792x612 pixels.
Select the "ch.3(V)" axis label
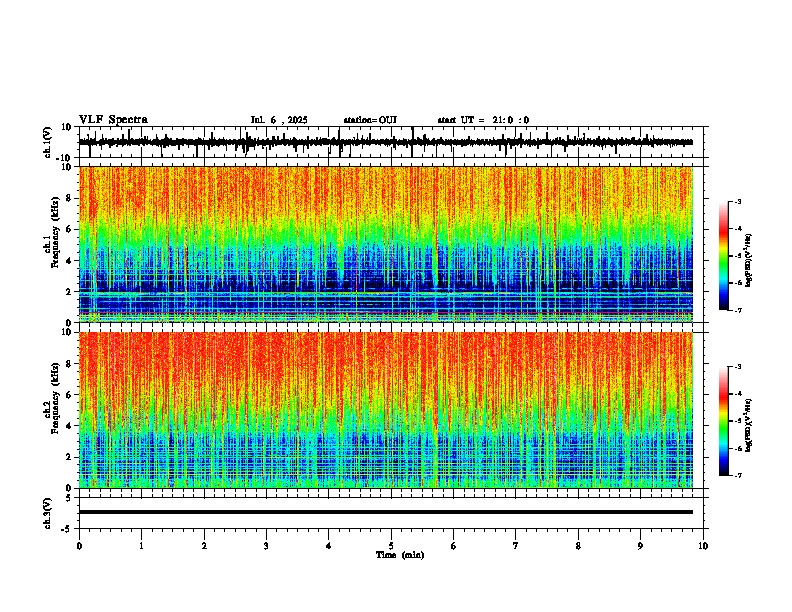pyautogui.click(x=47, y=513)
